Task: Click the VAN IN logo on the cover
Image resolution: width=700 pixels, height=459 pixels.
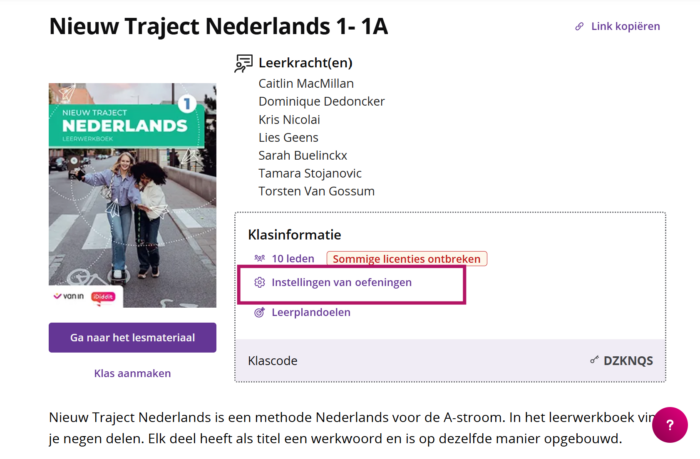Action: pos(70,296)
